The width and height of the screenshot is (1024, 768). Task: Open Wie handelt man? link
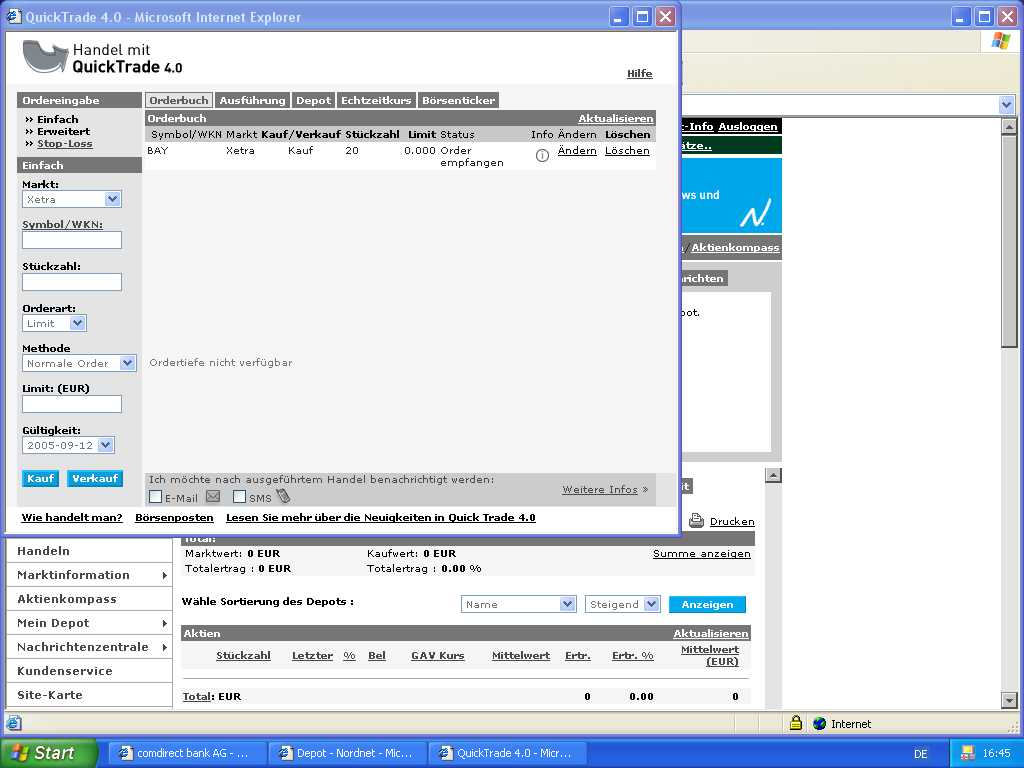coord(72,517)
